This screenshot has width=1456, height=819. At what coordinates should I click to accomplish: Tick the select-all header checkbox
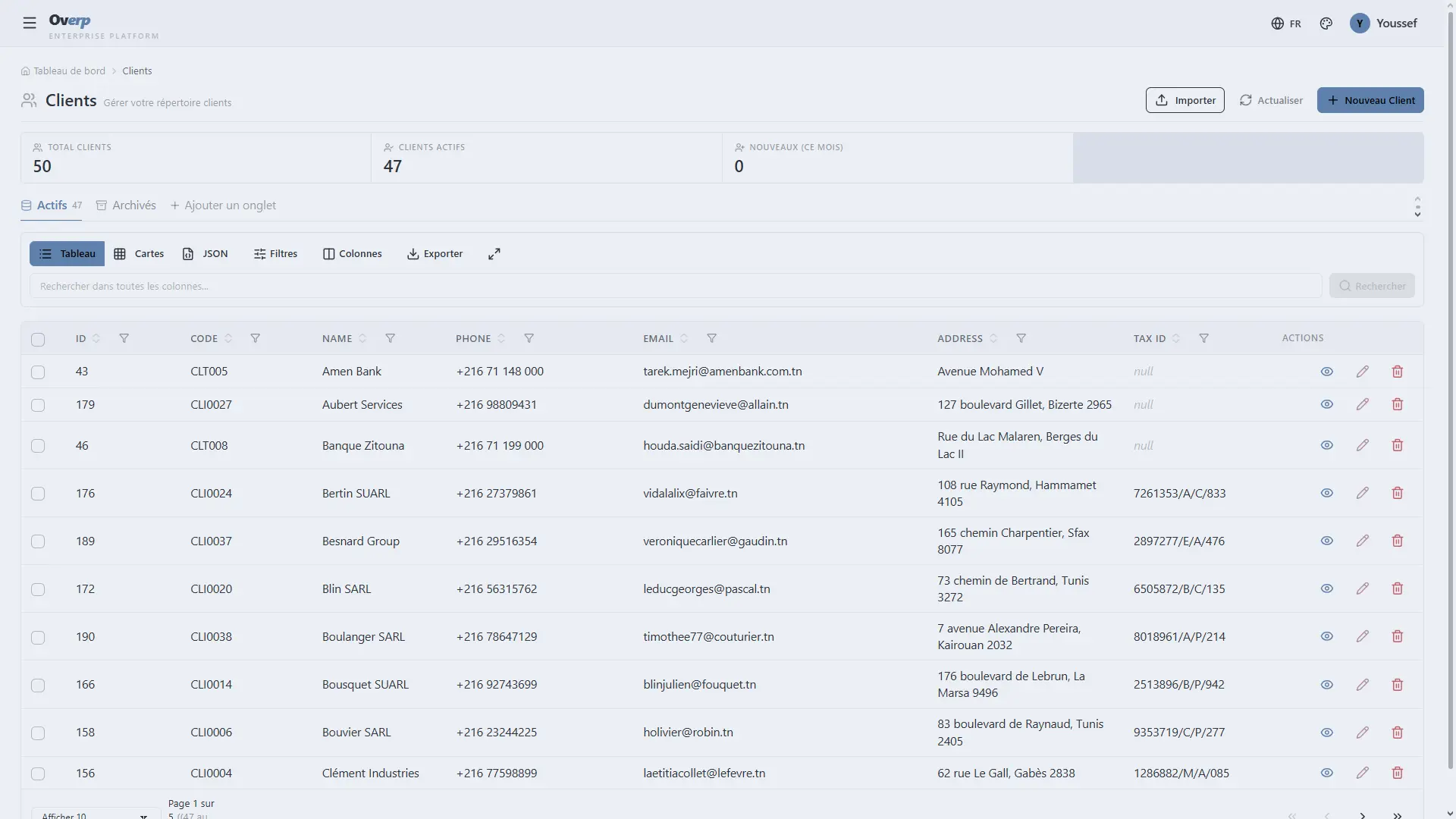point(38,340)
